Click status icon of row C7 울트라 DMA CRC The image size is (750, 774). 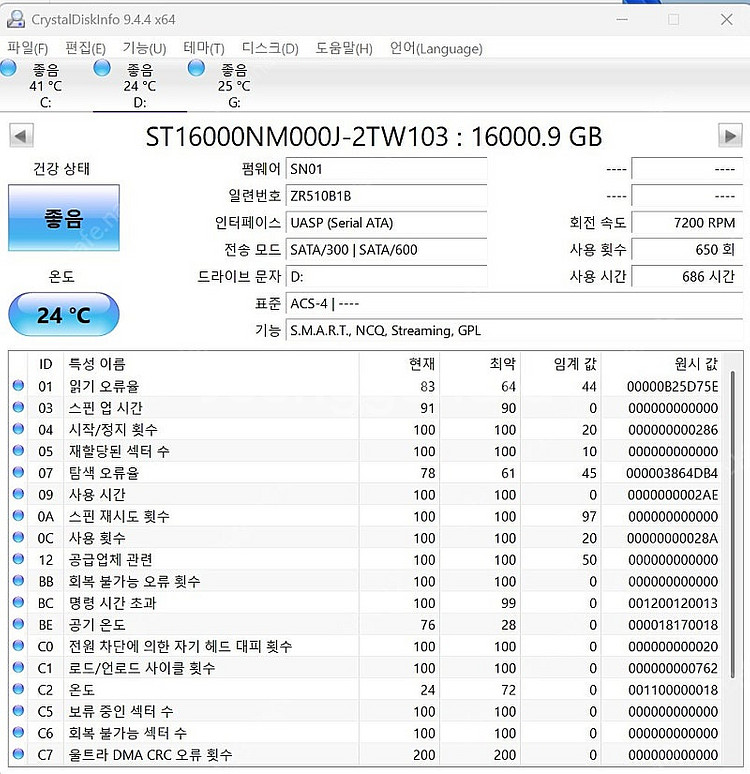point(18,754)
